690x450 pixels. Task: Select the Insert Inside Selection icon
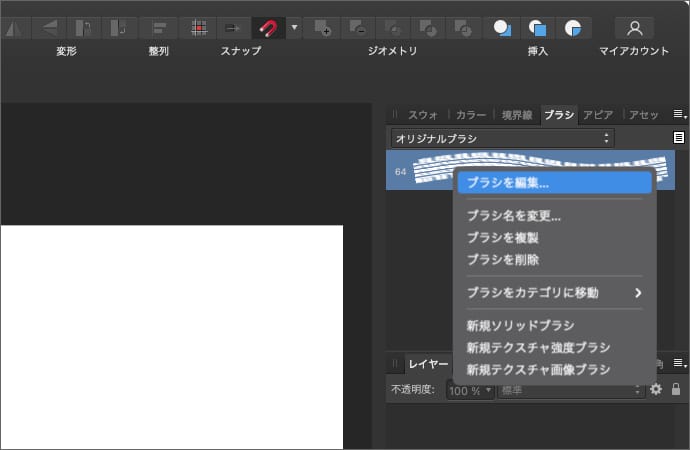click(572, 27)
